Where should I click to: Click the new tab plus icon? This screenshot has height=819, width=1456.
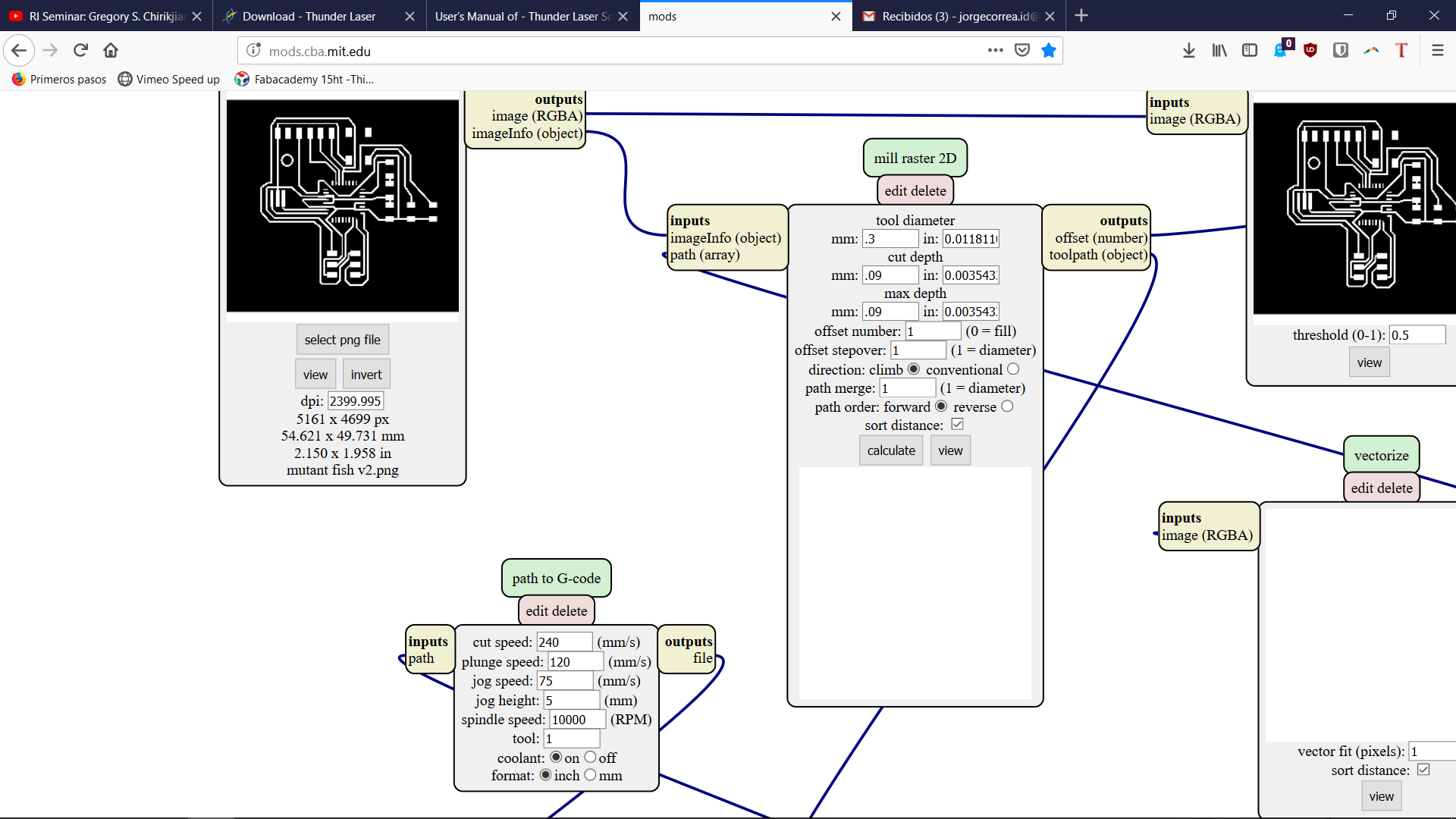pos(1081,16)
